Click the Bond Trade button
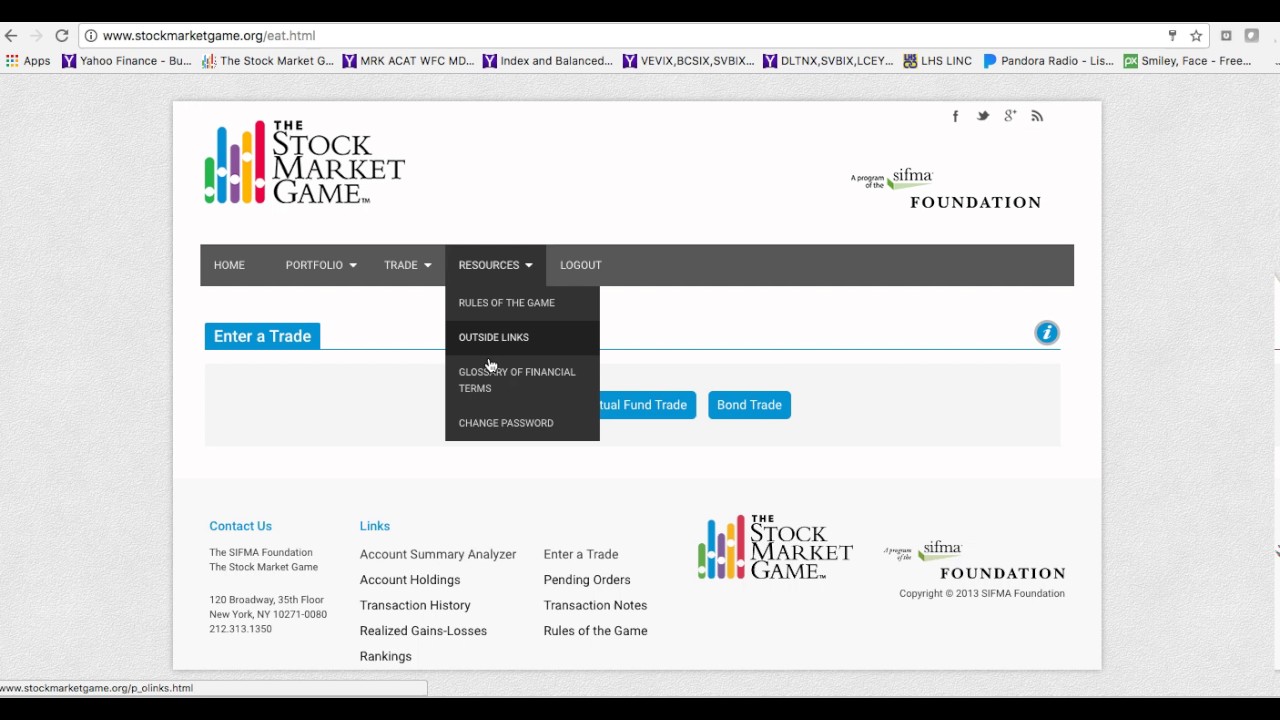 749,405
